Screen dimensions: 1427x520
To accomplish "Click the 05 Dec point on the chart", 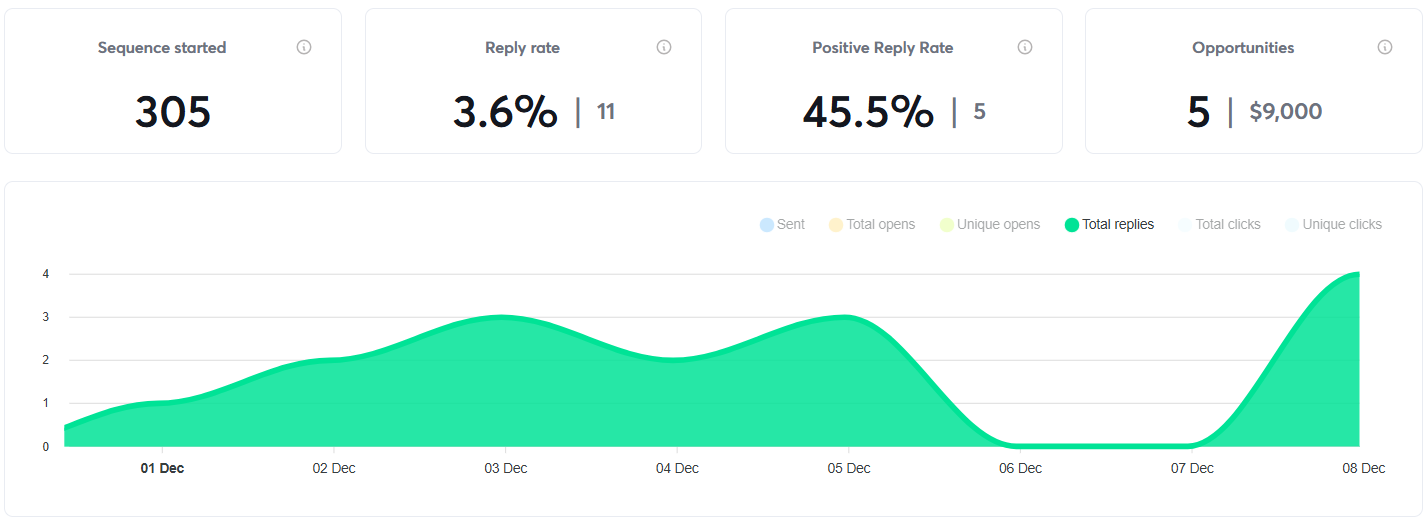I will point(848,318).
